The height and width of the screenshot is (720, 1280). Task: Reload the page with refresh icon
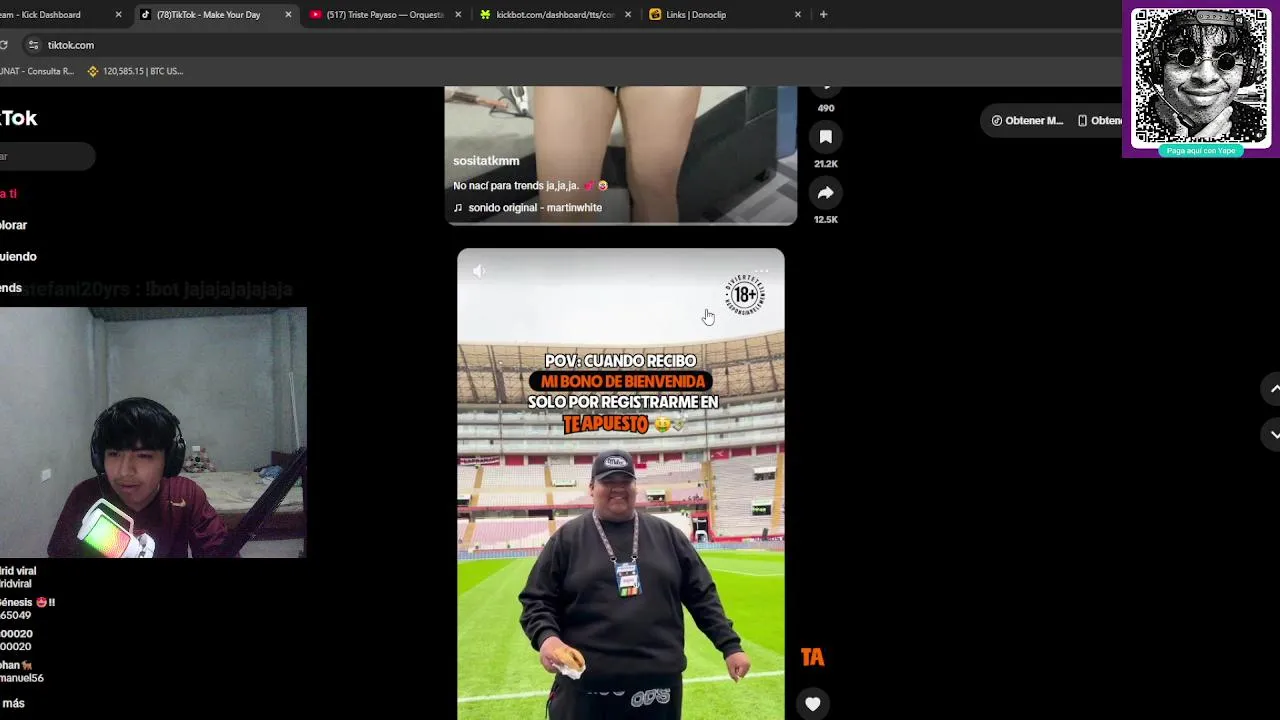pyautogui.click(x=4, y=45)
